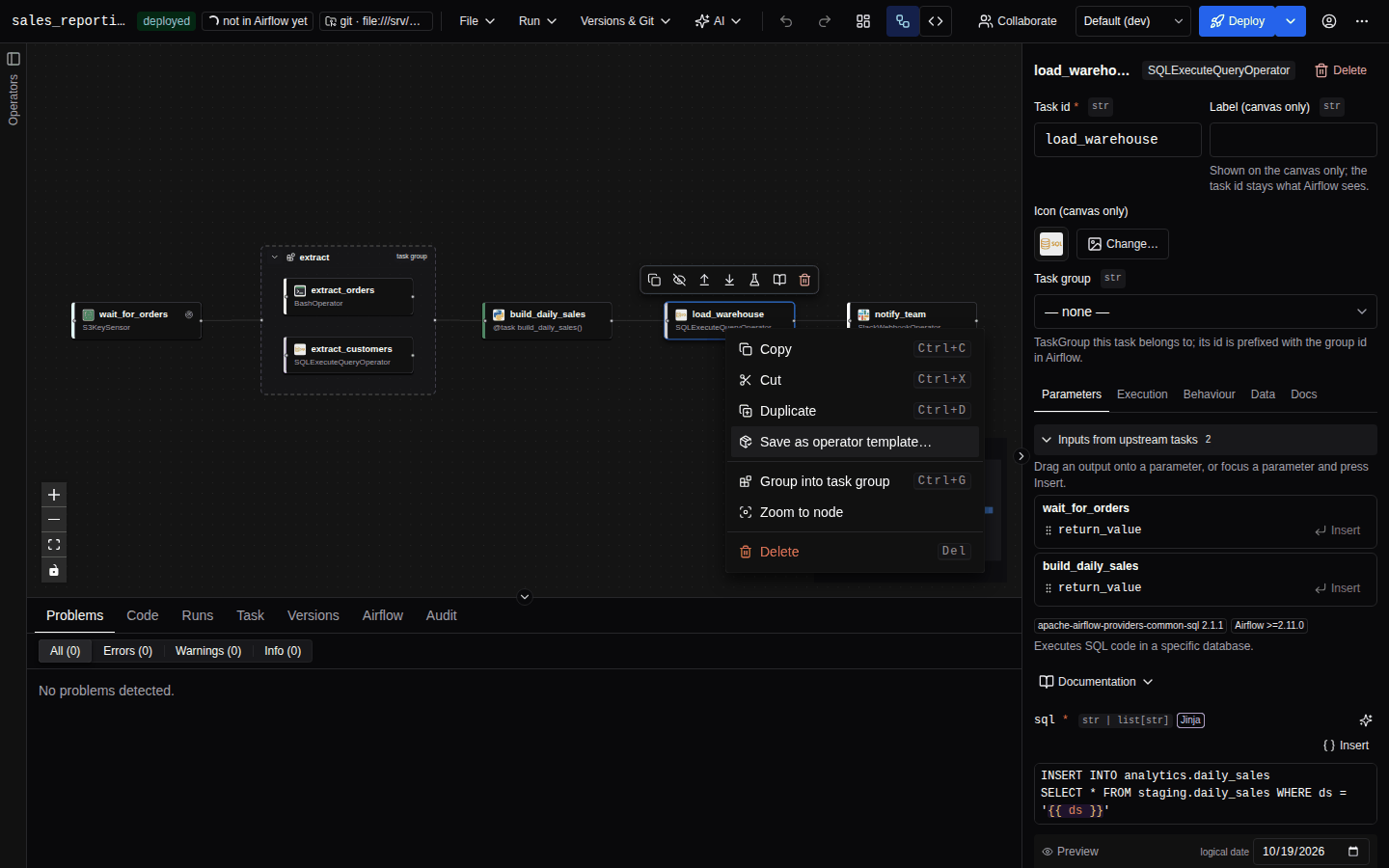Screen dimensions: 1389x868
Task: Choose Duplicate from the context menu
Action: pyautogui.click(x=855, y=411)
